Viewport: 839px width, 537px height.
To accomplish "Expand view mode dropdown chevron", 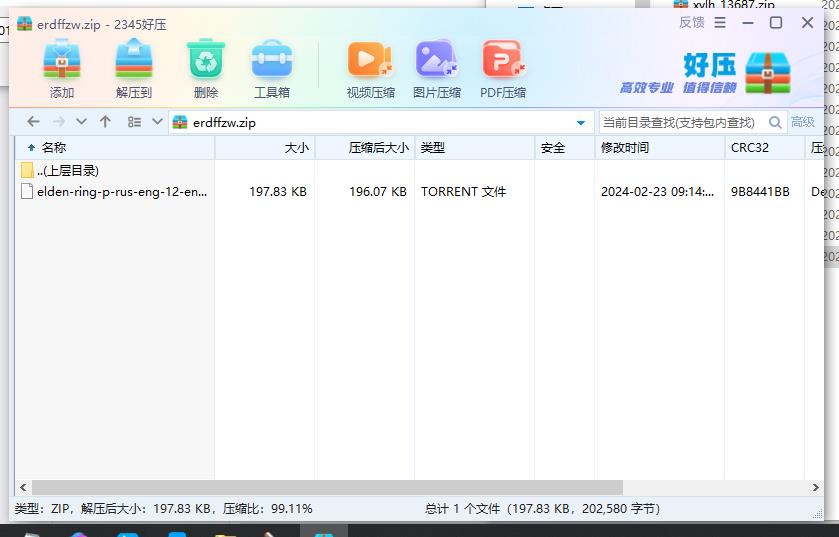I will tap(157, 122).
